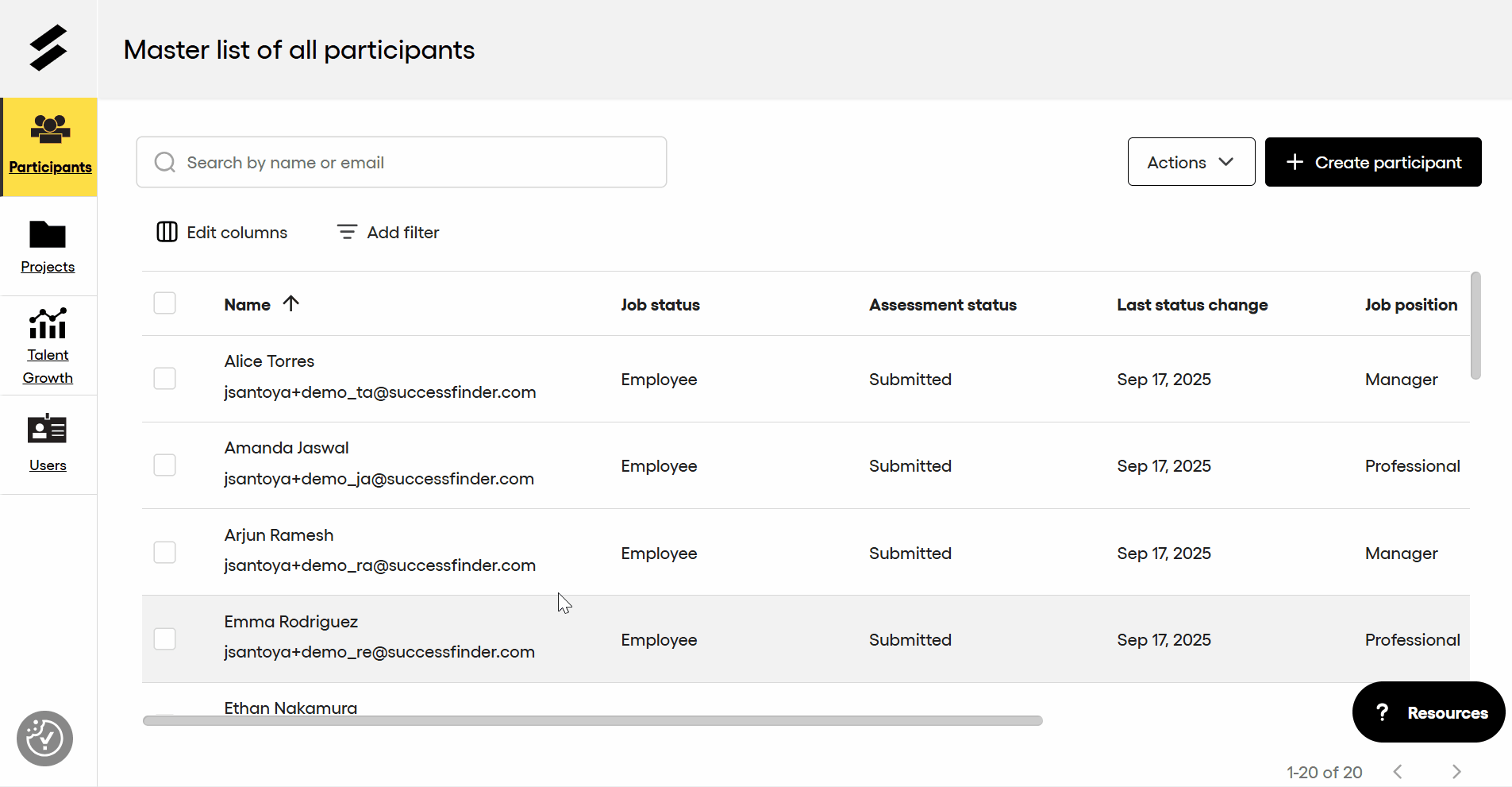Open Ethan Nakamura participant name

[x=290, y=707]
